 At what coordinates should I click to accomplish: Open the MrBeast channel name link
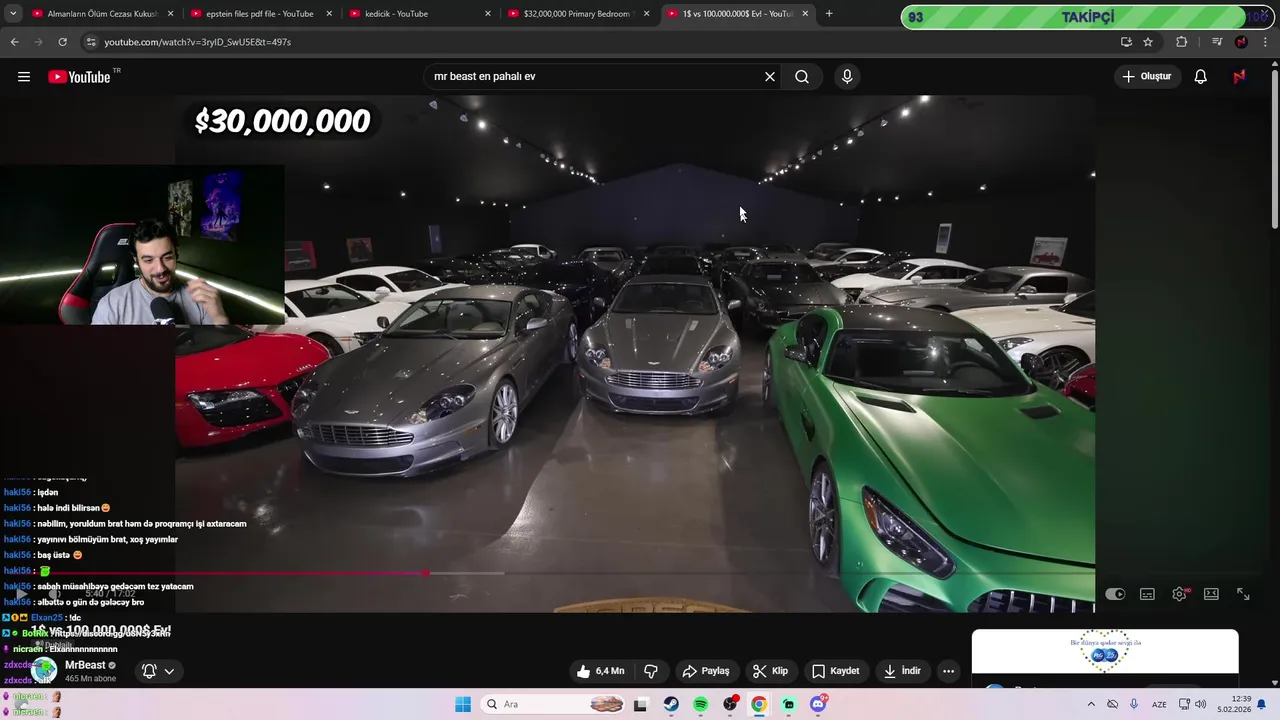85,665
